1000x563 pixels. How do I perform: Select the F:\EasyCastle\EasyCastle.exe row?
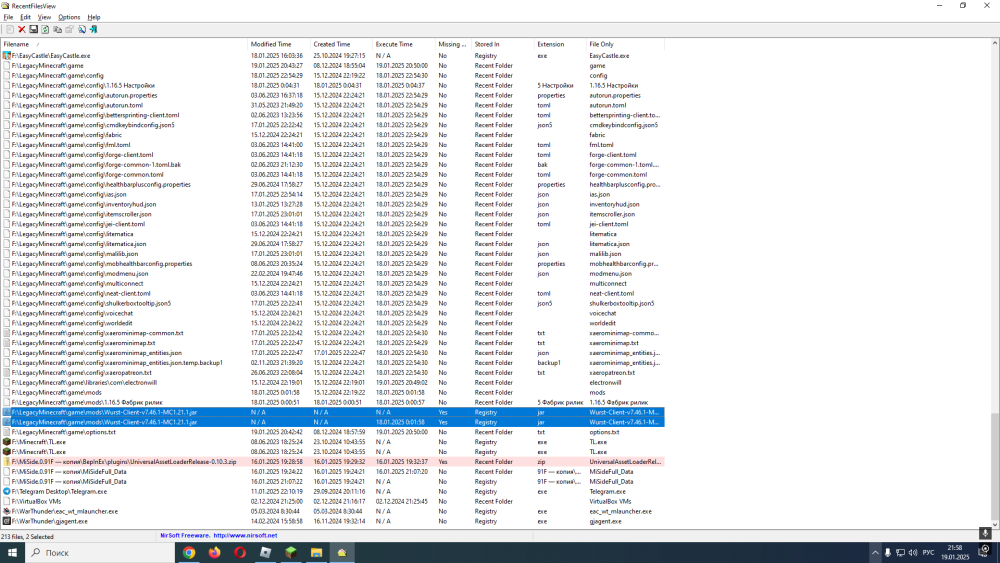332,55
